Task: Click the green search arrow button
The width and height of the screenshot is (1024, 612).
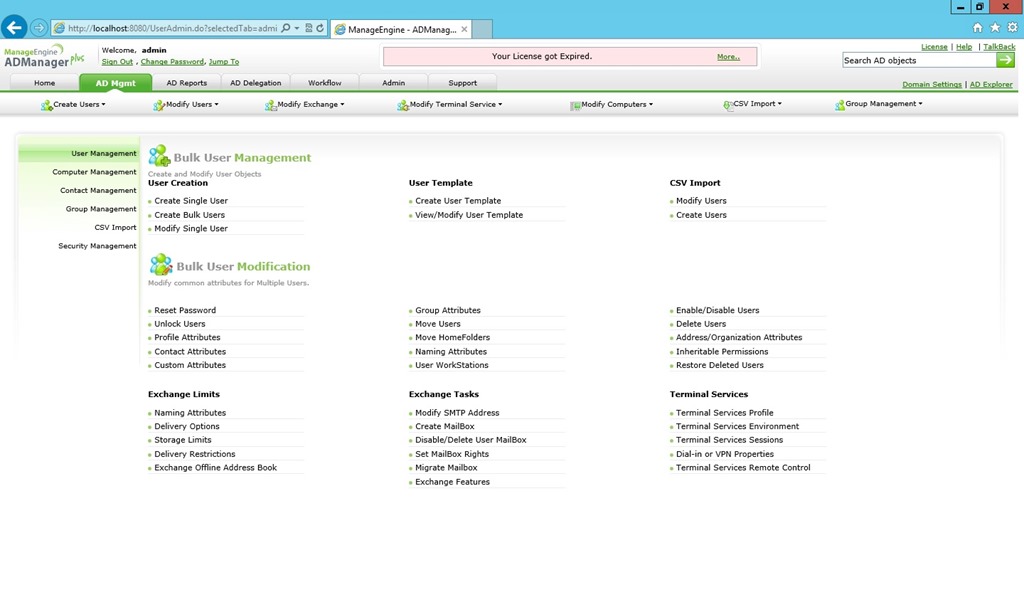Action: pyautogui.click(x=1006, y=60)
